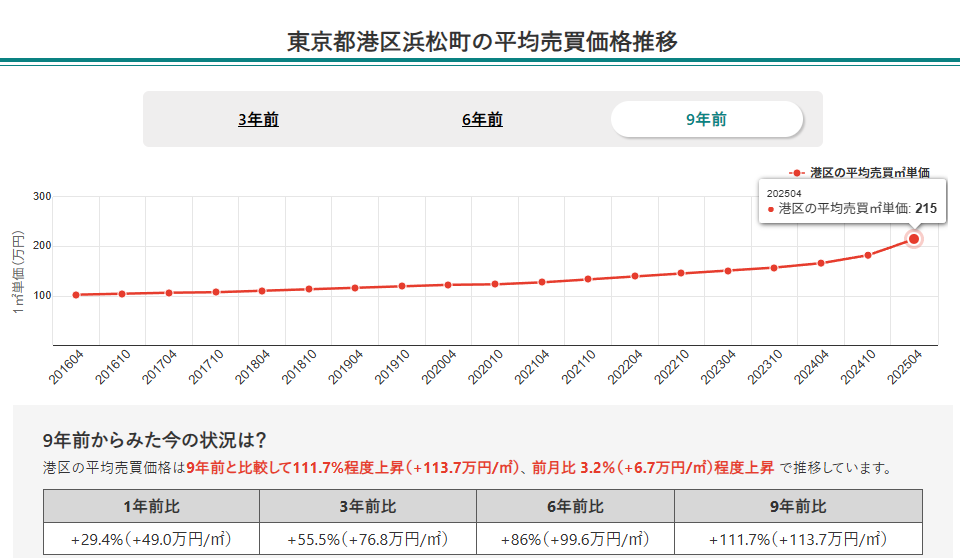
Task: Click the 201810 data point marker
Action: (x=309, y=289)
